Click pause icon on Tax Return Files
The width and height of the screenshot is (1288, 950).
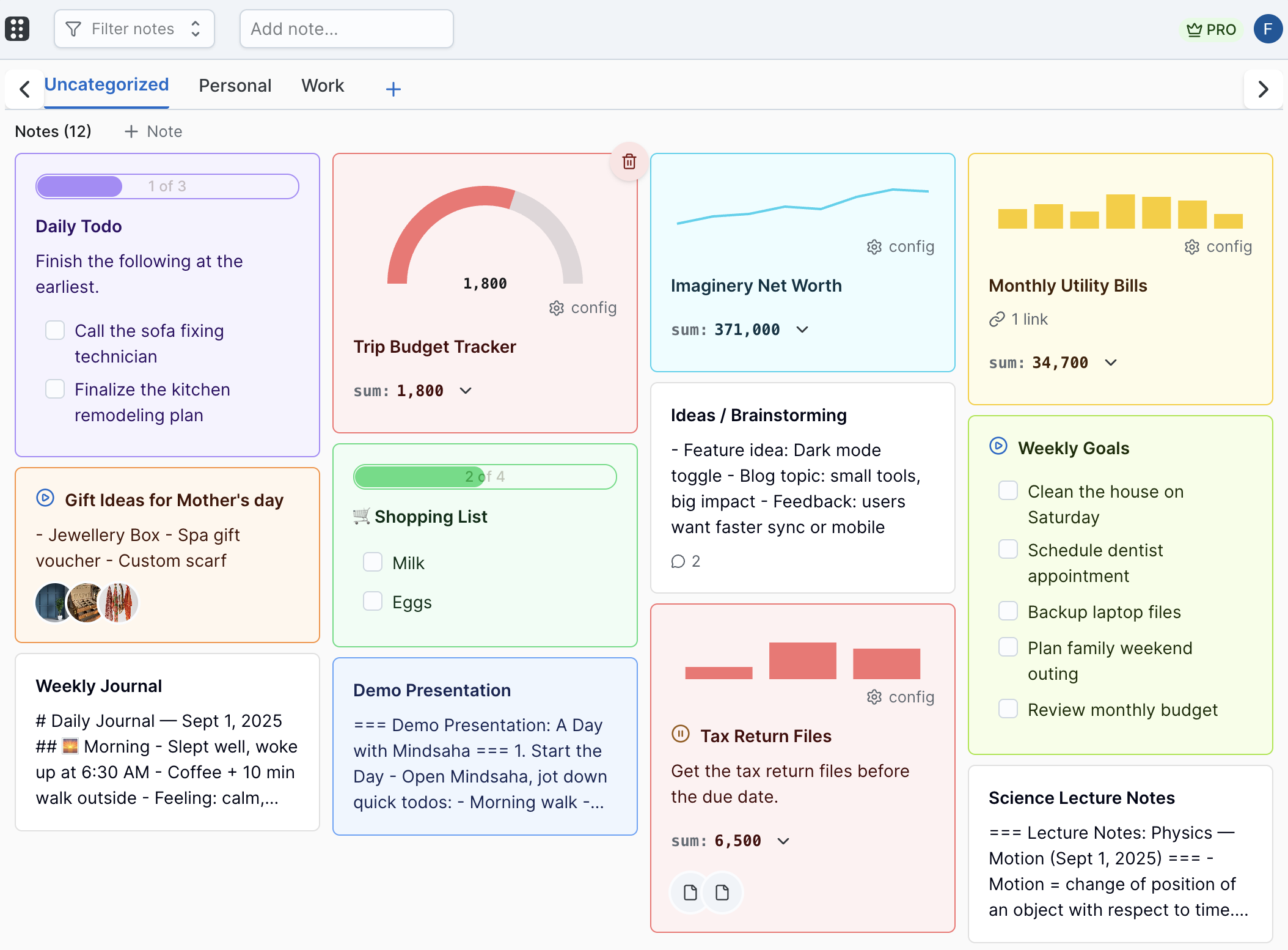click(x=680, y=734)
